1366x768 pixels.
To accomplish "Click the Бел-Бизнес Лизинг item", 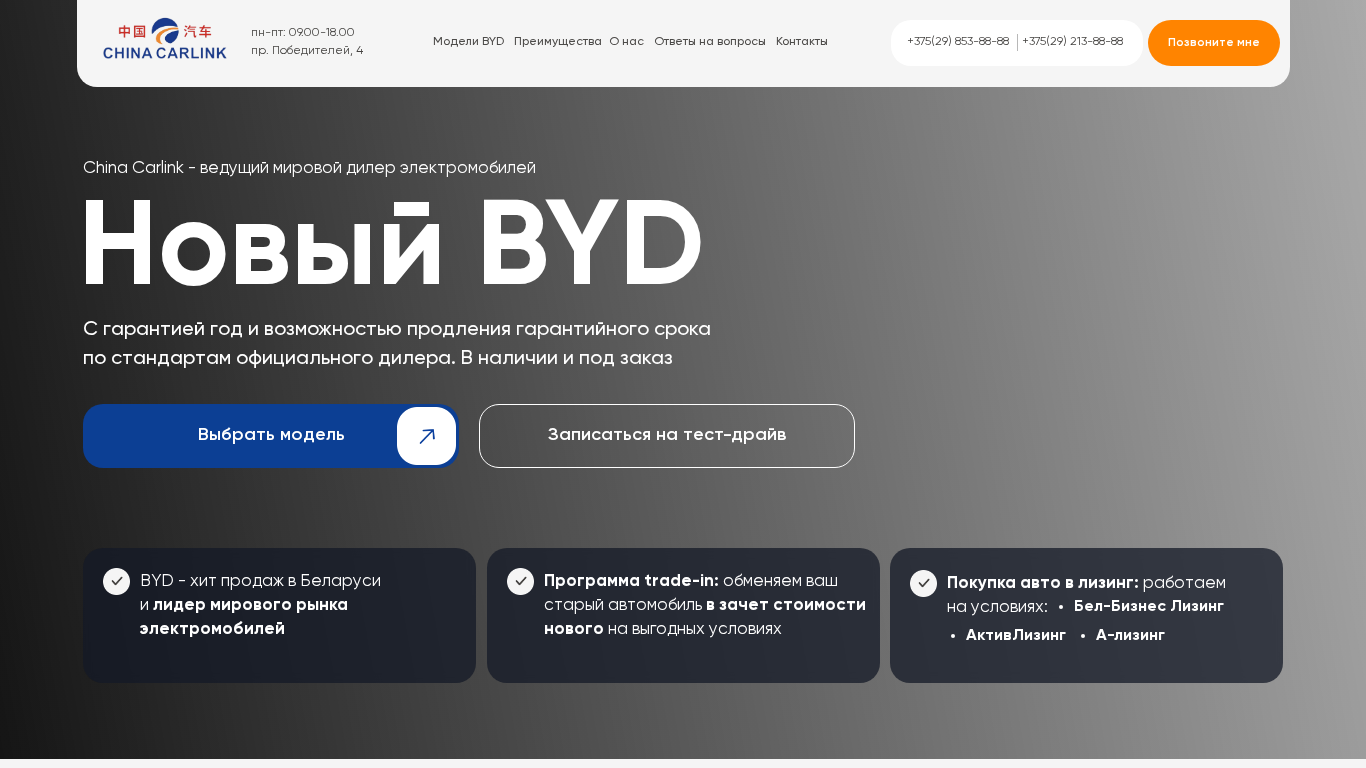I will [x=1149, y=606].
